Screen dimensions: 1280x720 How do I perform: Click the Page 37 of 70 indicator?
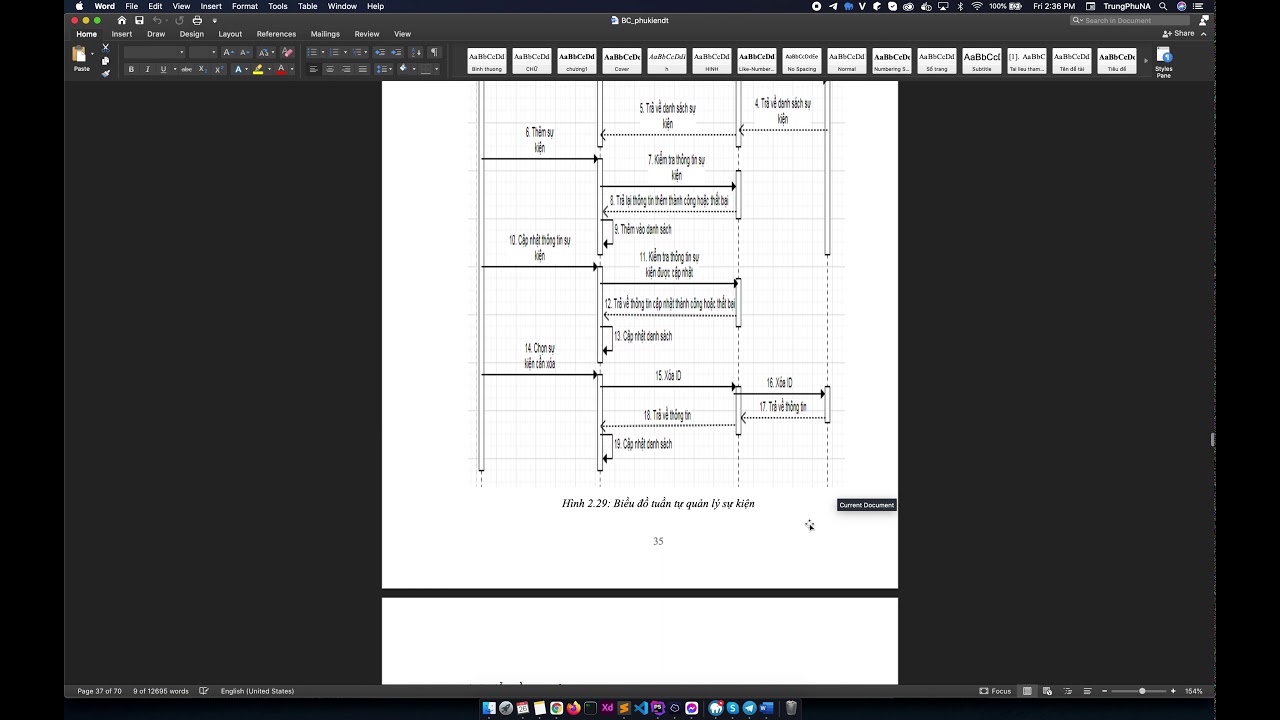[x=99, y=691]
